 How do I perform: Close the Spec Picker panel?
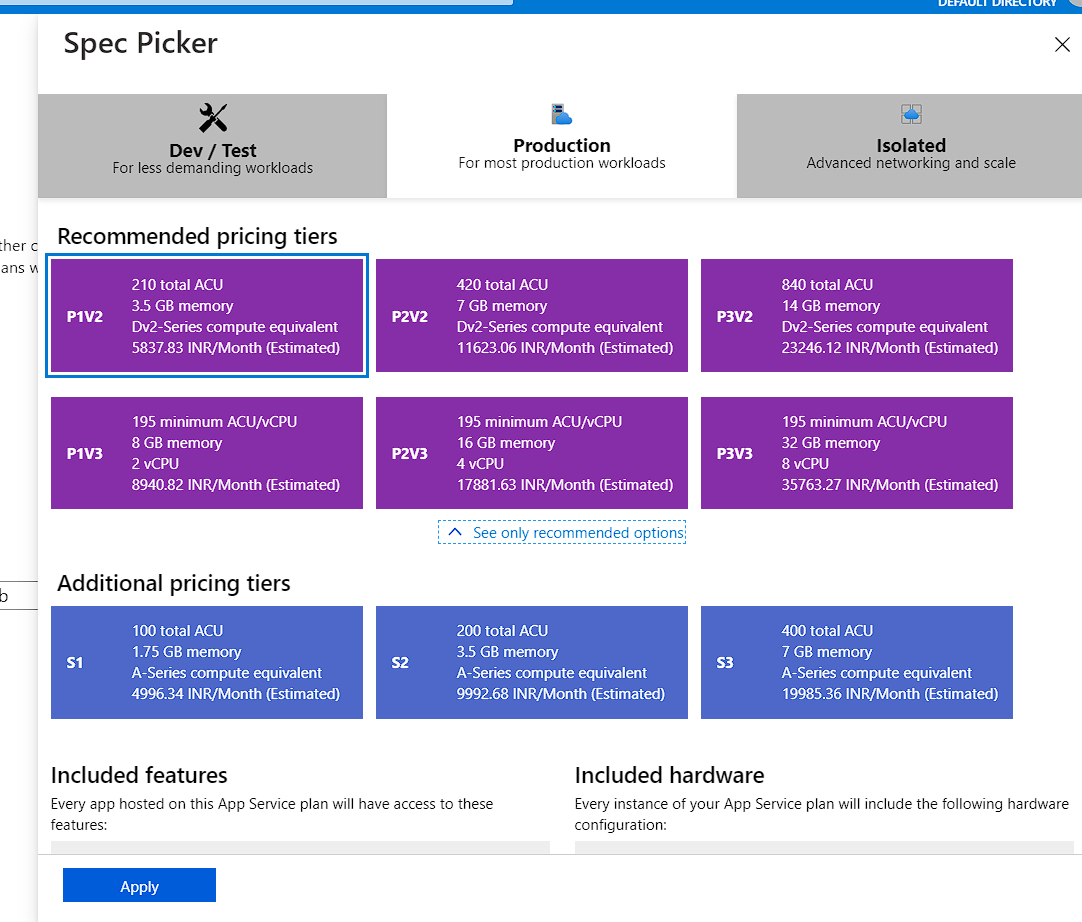coord(1062,45)
